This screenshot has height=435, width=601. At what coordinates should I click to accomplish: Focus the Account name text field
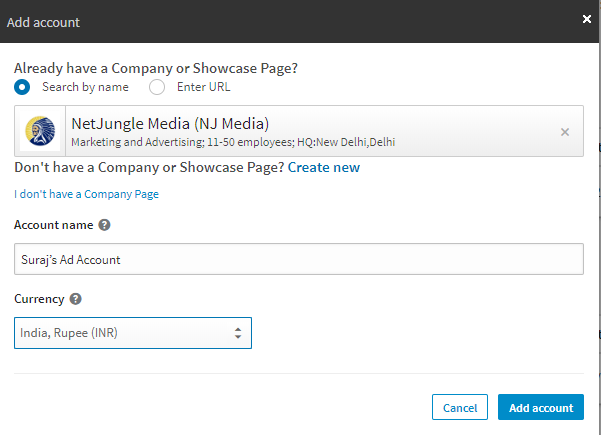point(299,259)
